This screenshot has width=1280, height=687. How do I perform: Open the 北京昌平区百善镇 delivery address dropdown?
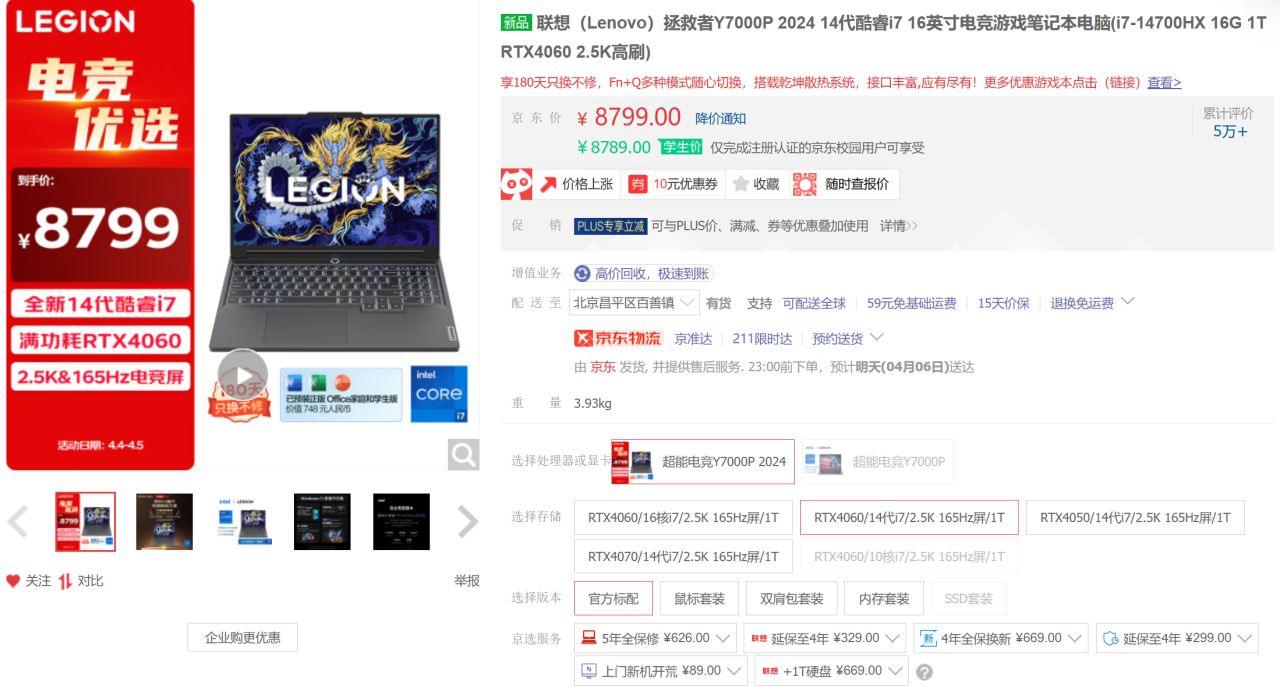pyautogui.click(x=633, y=303)
